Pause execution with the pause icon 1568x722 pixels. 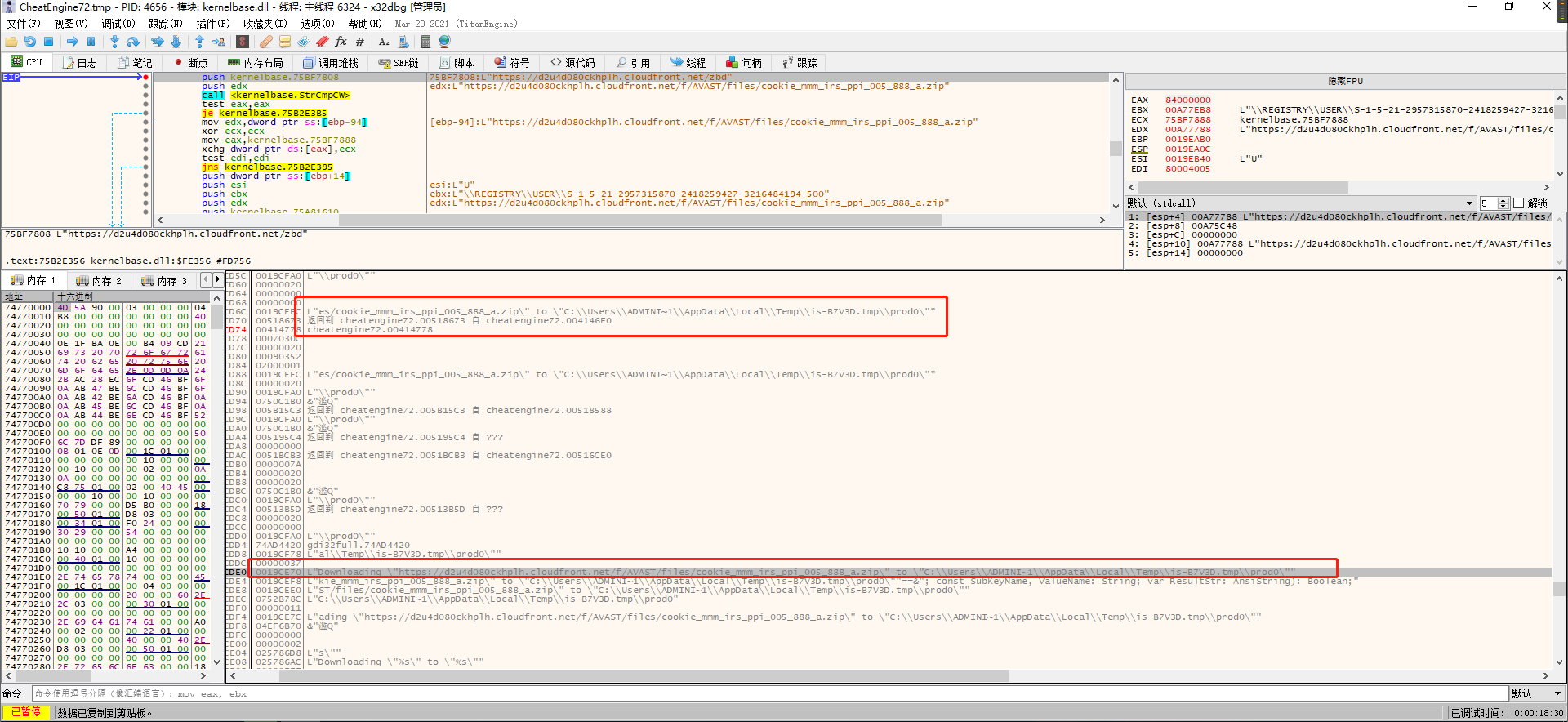click(91, 42)
